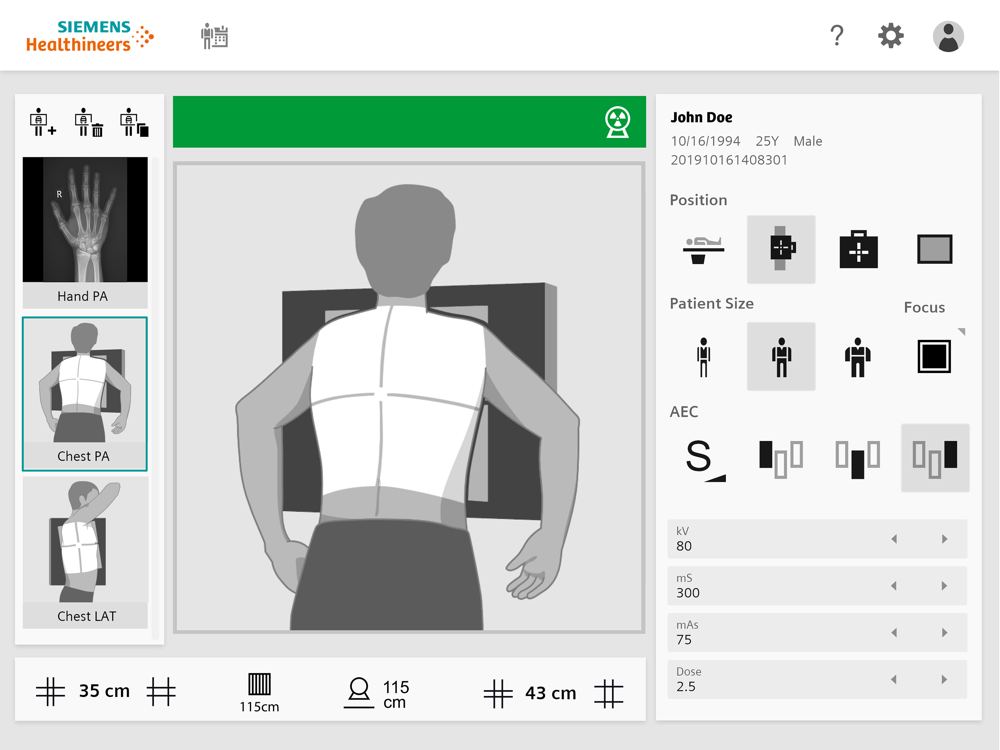Increase the Dose value
This screenshot has height=750, width=1000.
tap(945, 680)
